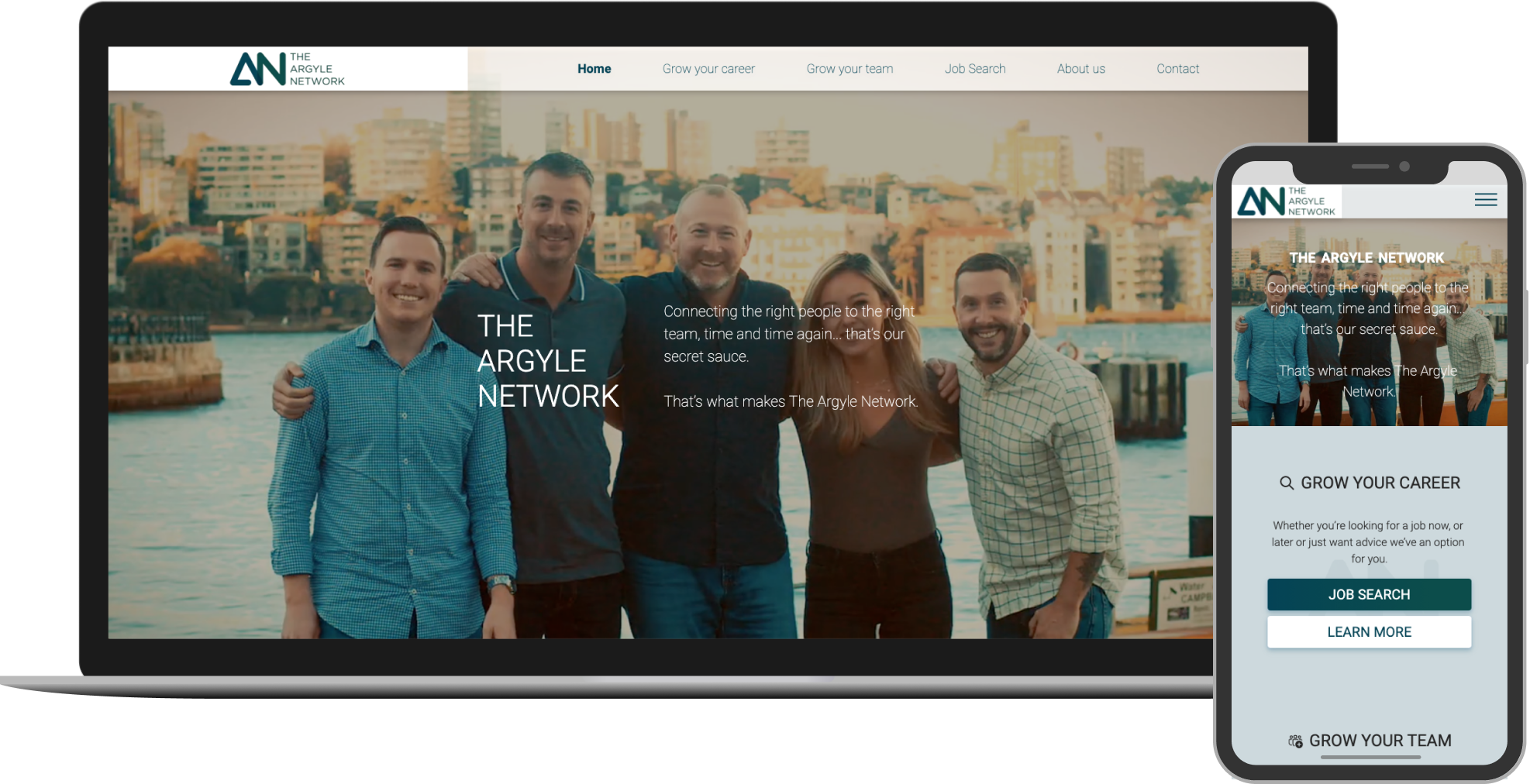Open the hamburger menu on the phone screen
Viewport: 1530px width, 784px height.
tap(1485, 200)
